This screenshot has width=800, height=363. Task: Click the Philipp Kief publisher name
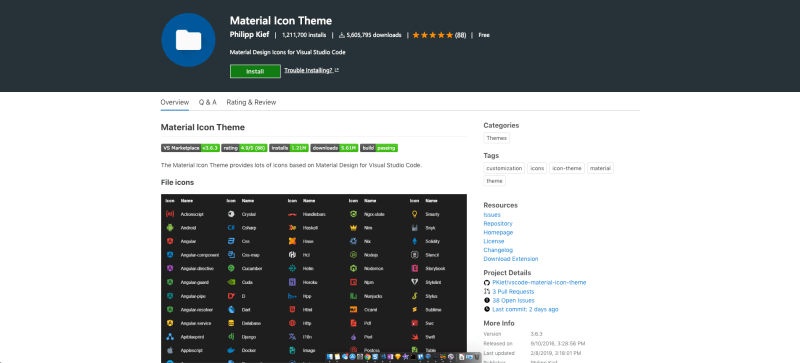tap(249, 35)
